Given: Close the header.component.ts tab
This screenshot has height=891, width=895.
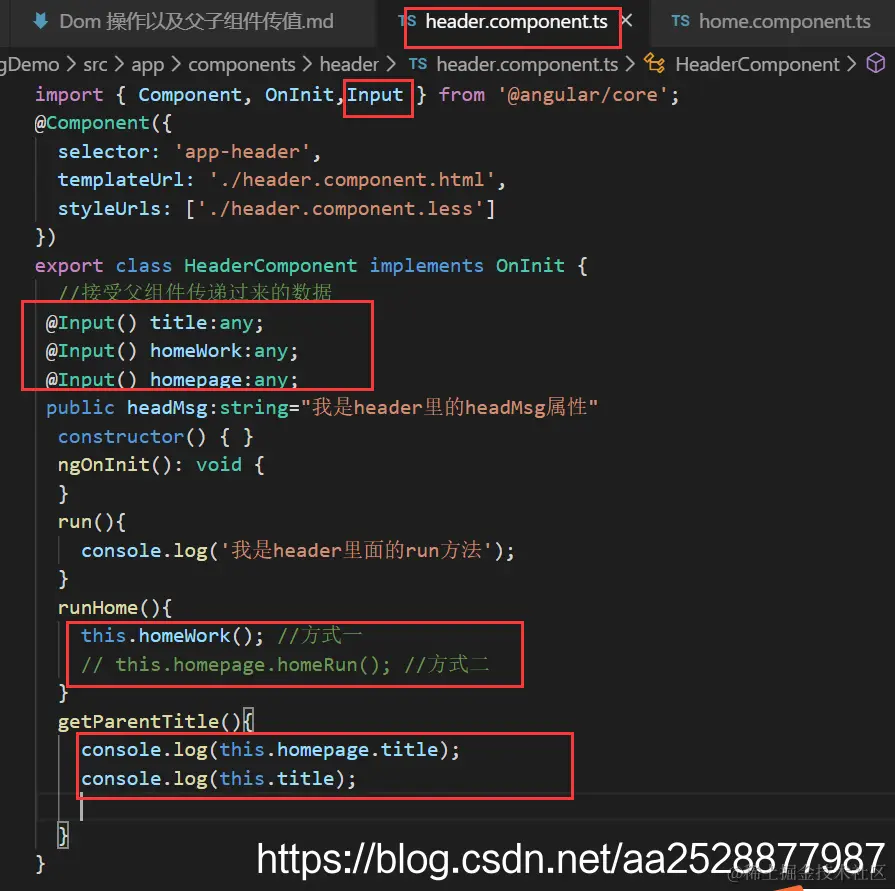Looking at the screenshot, I should (627, 21).
